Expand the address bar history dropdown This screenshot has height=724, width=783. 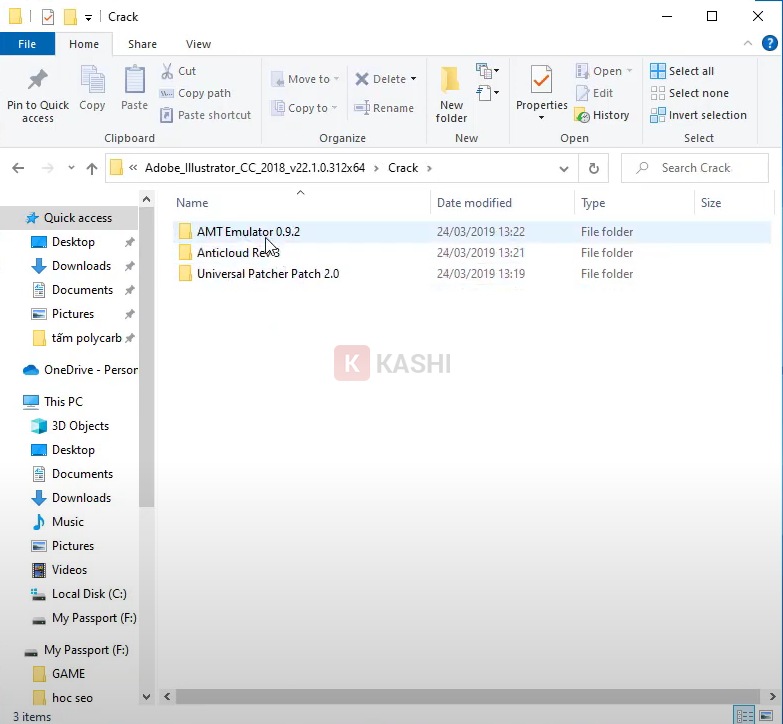[x=566, y=168]
